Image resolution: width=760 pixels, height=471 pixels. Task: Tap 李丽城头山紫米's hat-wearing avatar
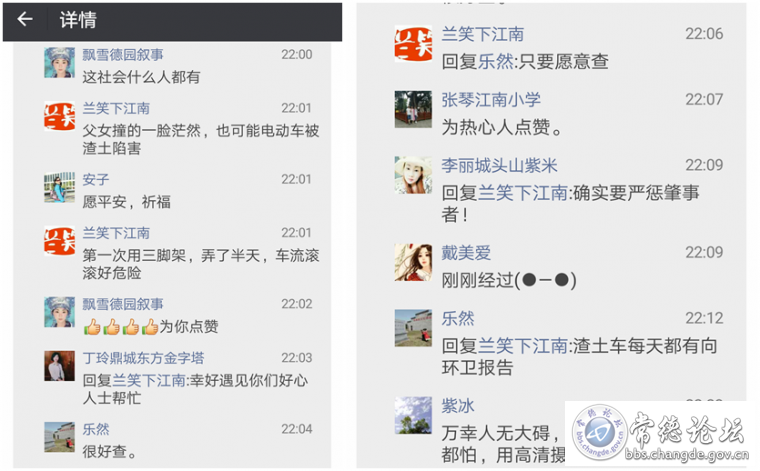[x=413, y=175]
